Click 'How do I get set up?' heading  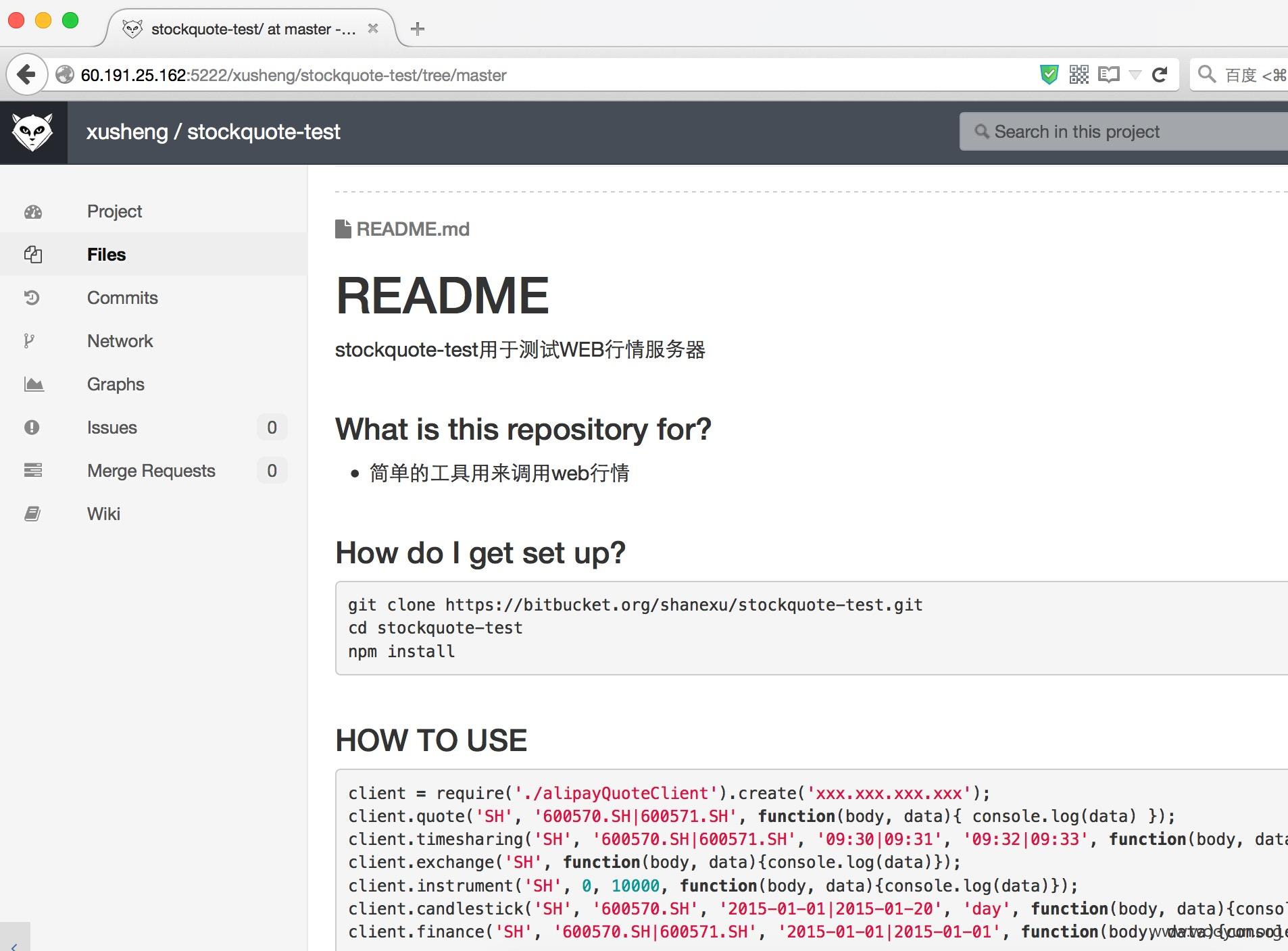coord(480,553)
